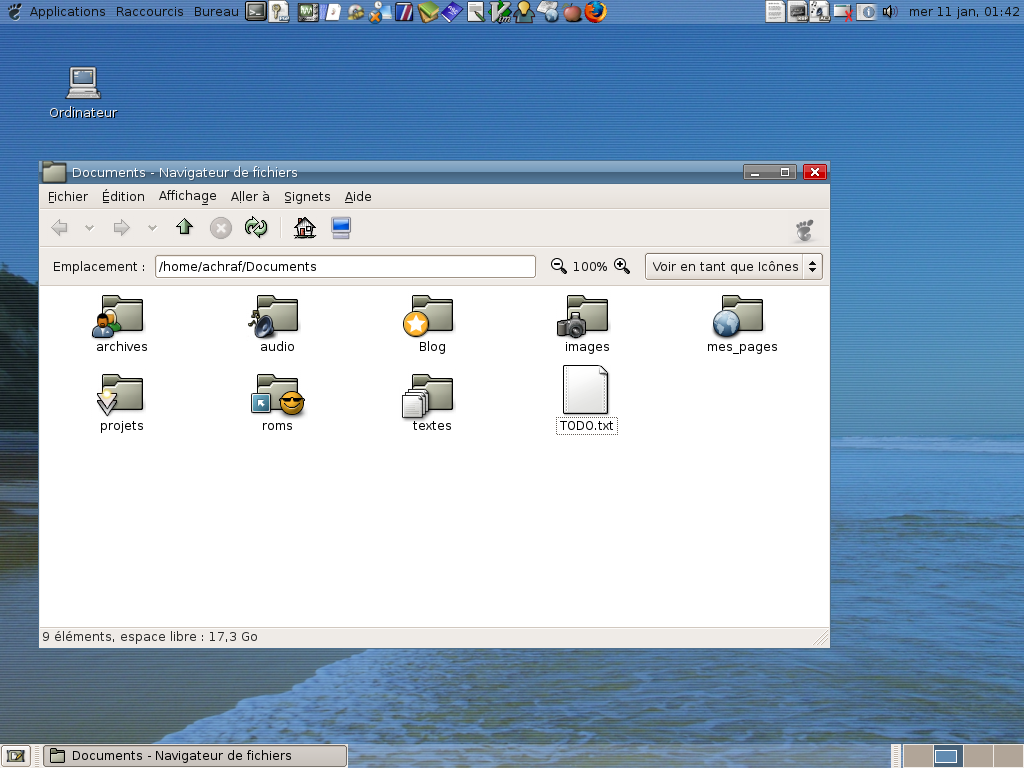Select the roms folder
The width and height of the screenshot is (1024, 768).
click(277, 403)
